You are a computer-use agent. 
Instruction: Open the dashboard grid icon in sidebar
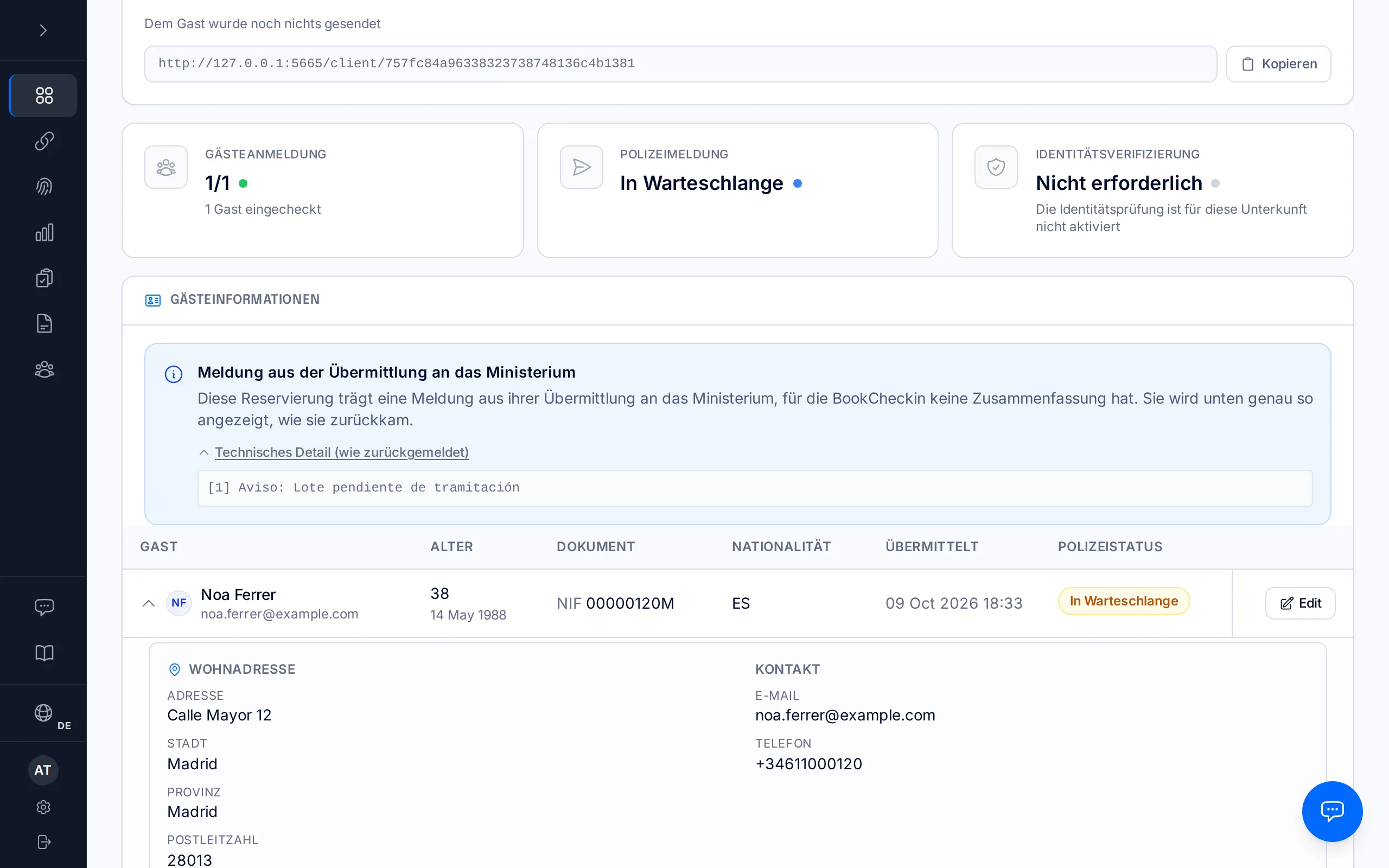(x=43, y=95)
